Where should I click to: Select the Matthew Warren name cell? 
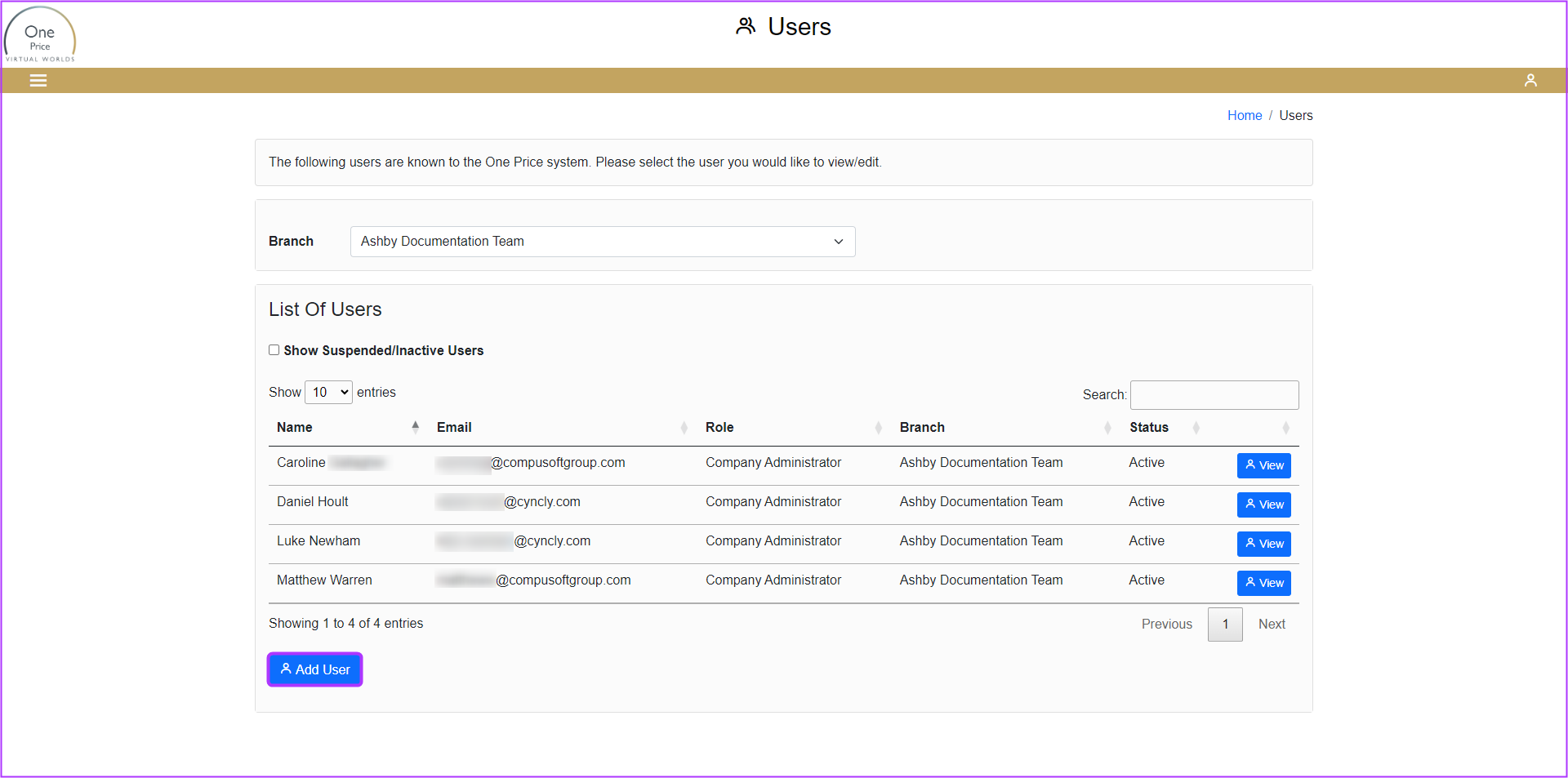[324, 580]
